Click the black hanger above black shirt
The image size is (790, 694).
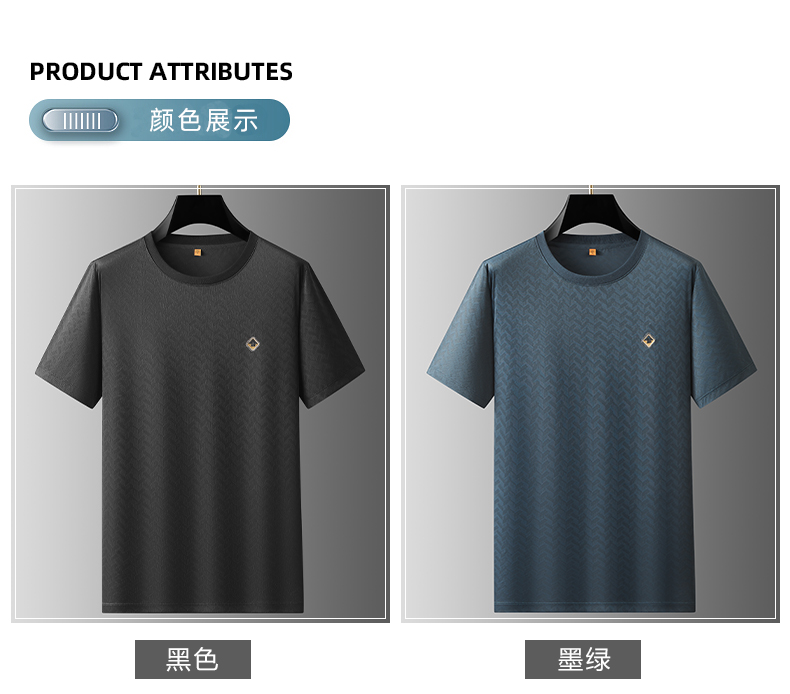[x=201, y=214]
